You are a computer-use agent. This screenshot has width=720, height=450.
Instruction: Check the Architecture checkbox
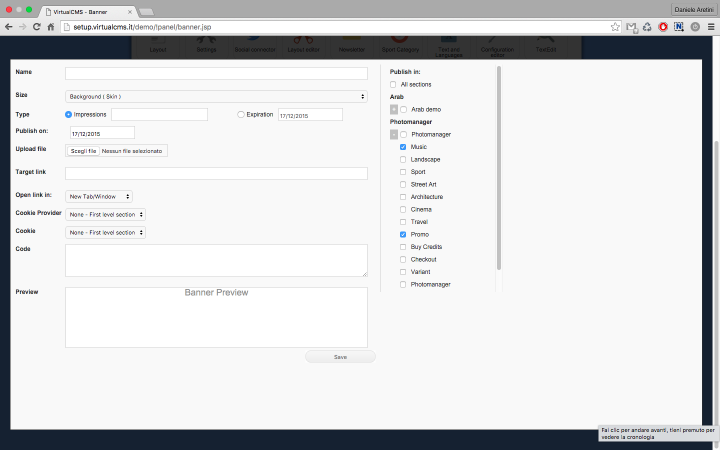(403, 197)
